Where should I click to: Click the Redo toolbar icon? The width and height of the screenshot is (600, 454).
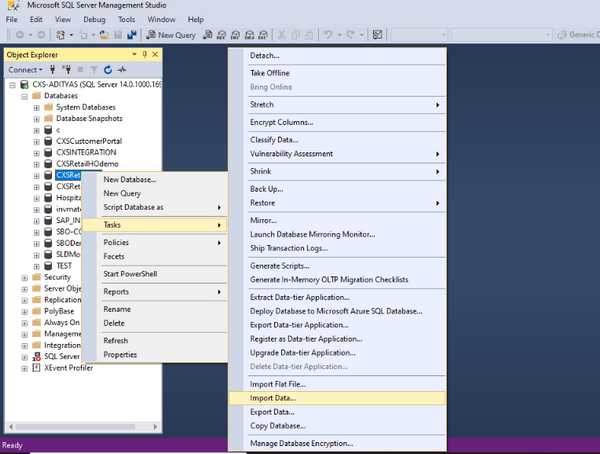[350, 35]
